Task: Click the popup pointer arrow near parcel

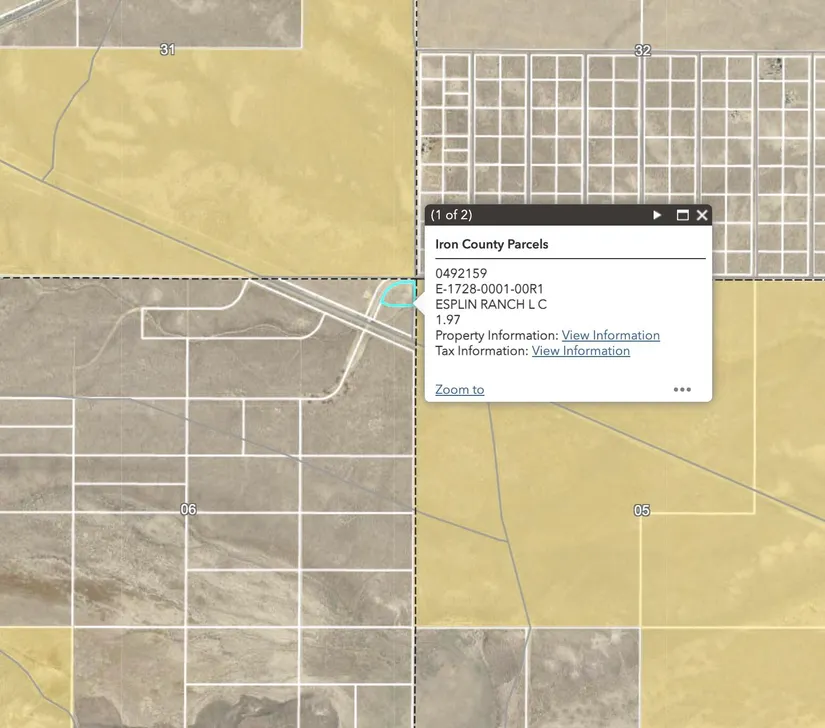Action: (x=421, y=302)
